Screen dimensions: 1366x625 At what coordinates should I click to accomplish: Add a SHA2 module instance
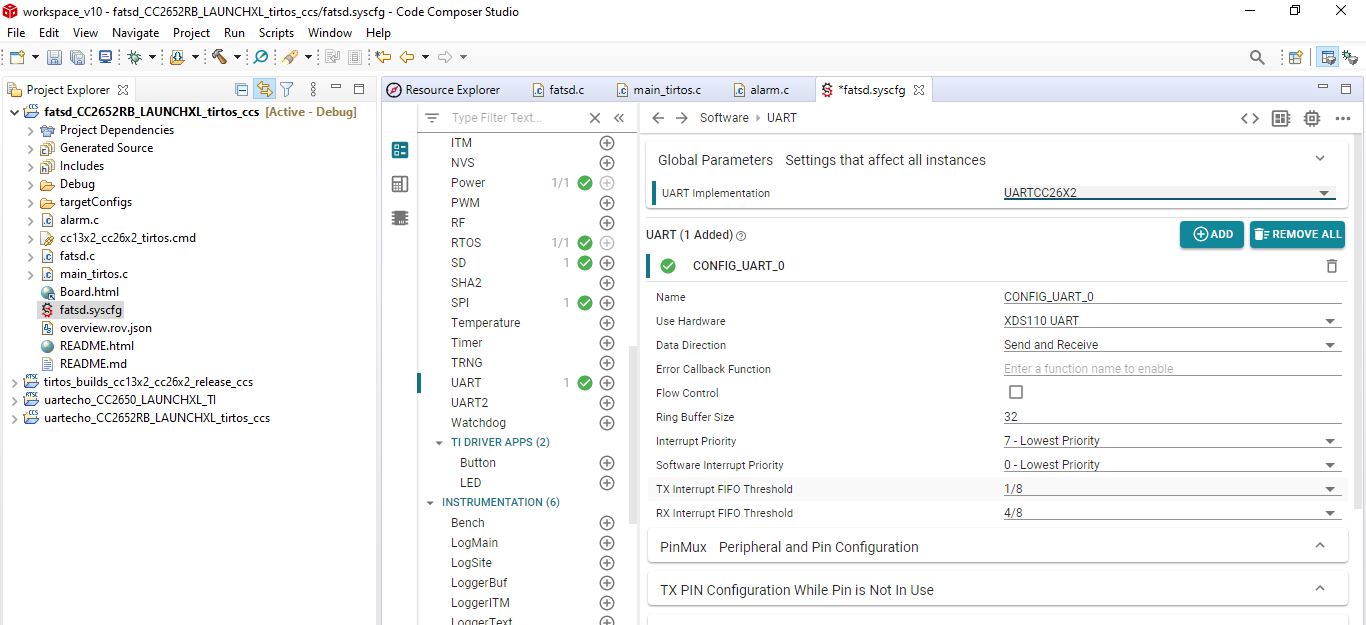coord(606,283)
